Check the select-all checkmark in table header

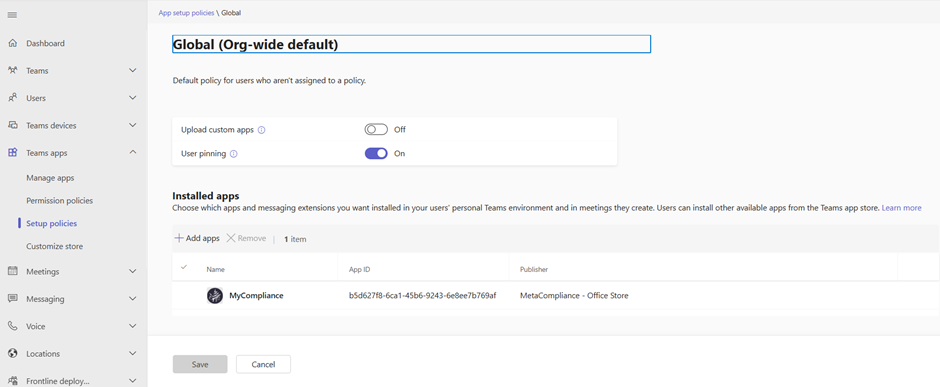click(x=184, y=267)
